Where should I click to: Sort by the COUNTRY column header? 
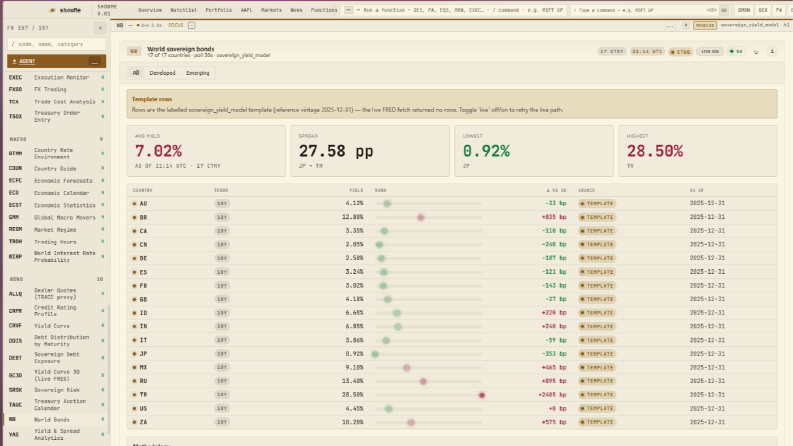pos(143,191)
